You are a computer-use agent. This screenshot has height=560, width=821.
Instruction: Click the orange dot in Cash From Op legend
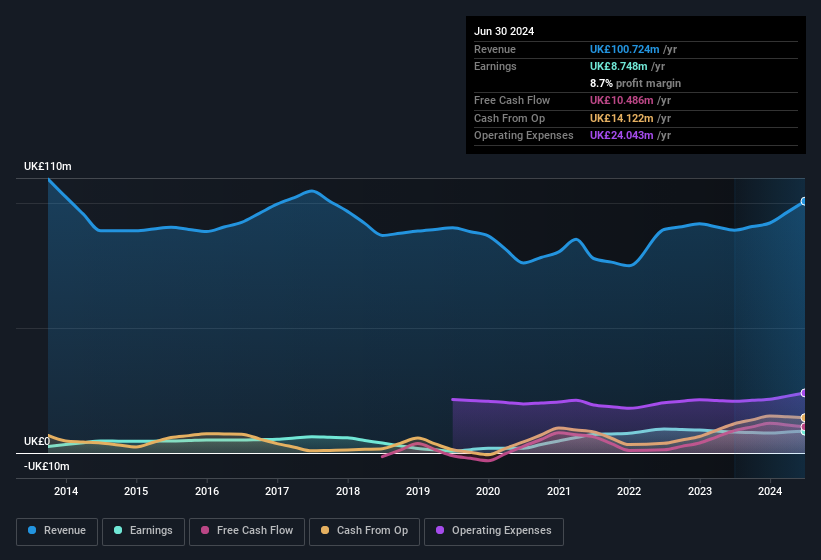pyautogui.click(x=324, y=531)
